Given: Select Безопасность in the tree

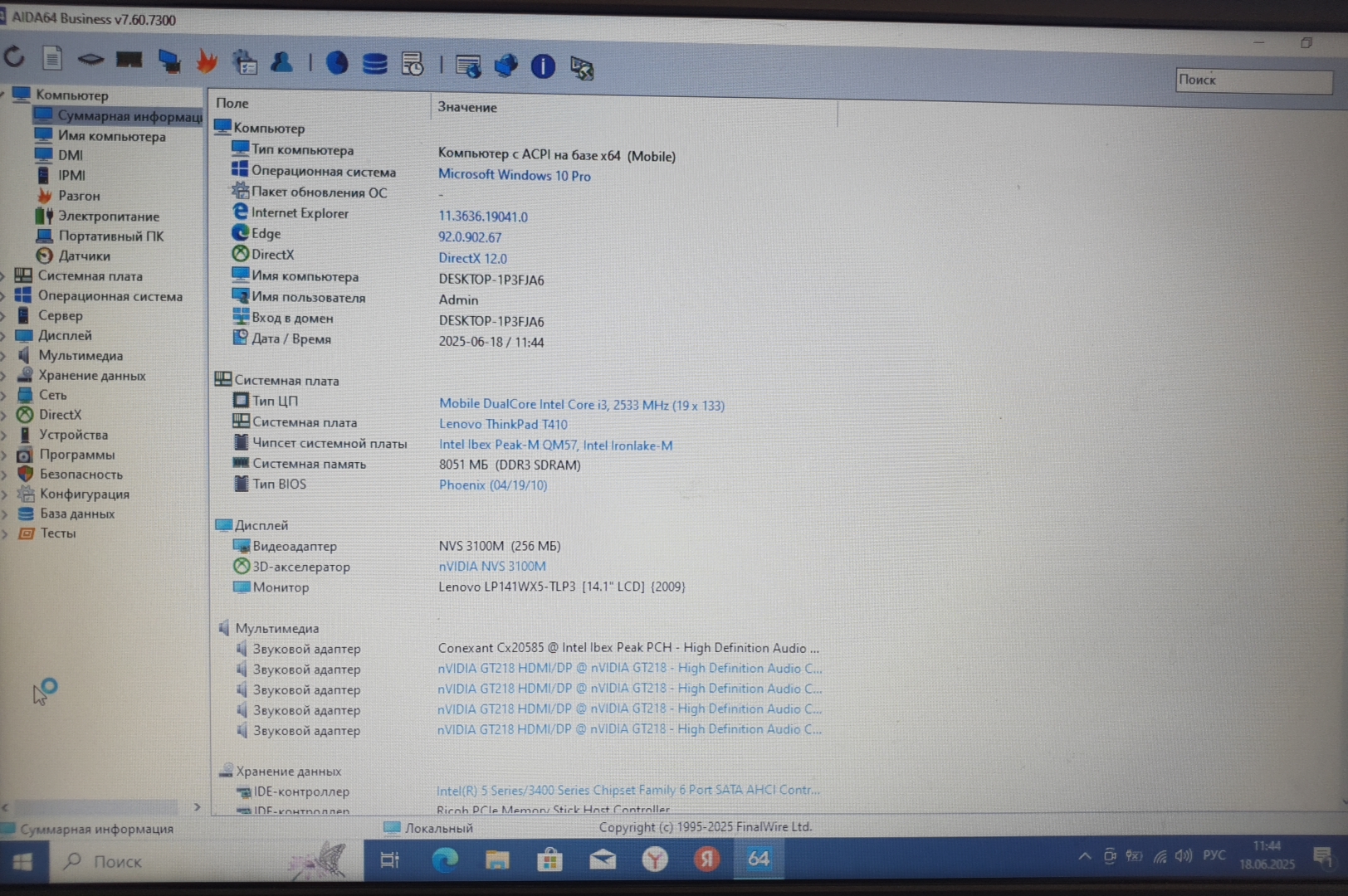Looking at the screenshot, I should tap(81, 474).
